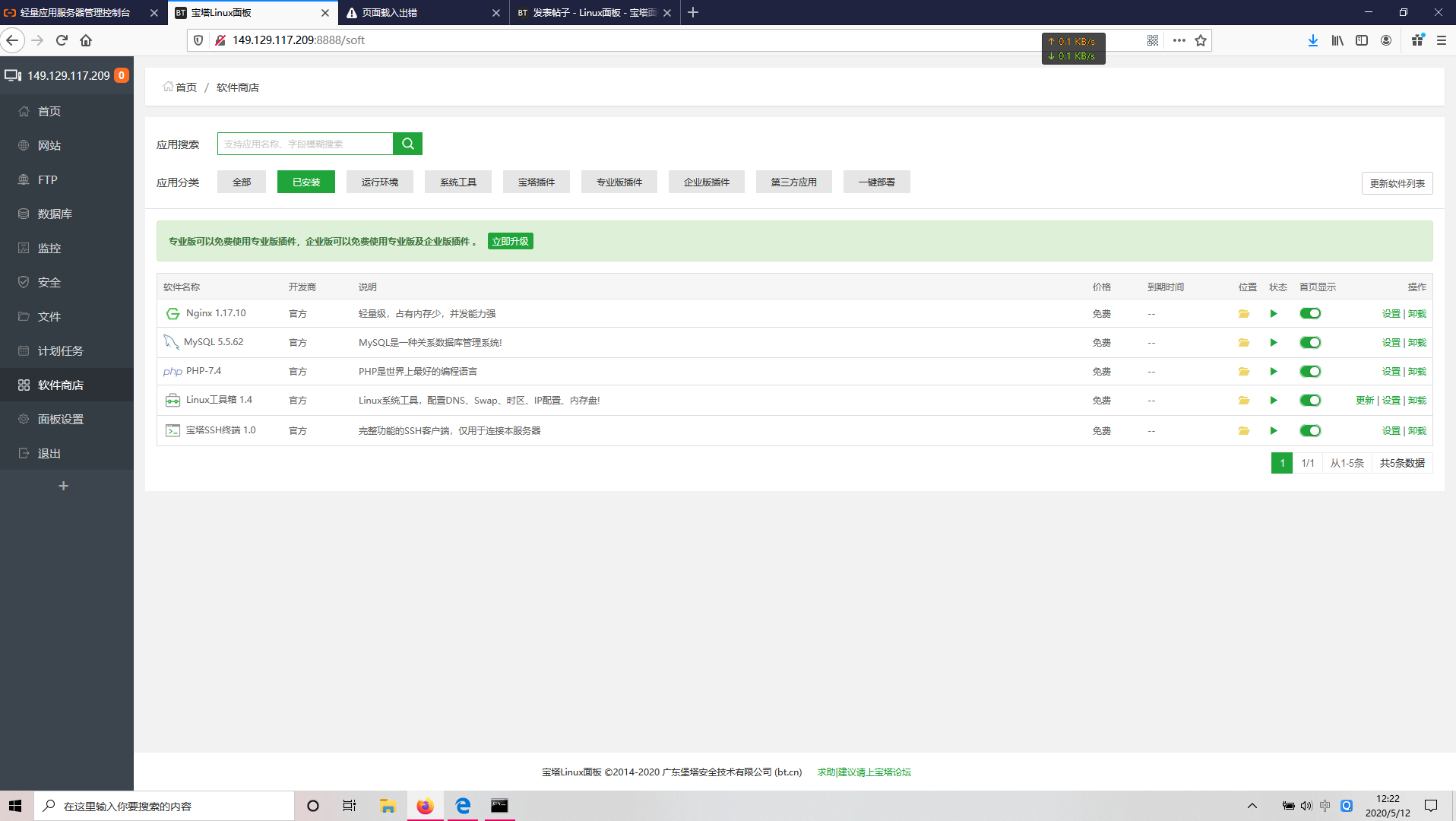Go to the Firefox home page icon

point(86,40)
